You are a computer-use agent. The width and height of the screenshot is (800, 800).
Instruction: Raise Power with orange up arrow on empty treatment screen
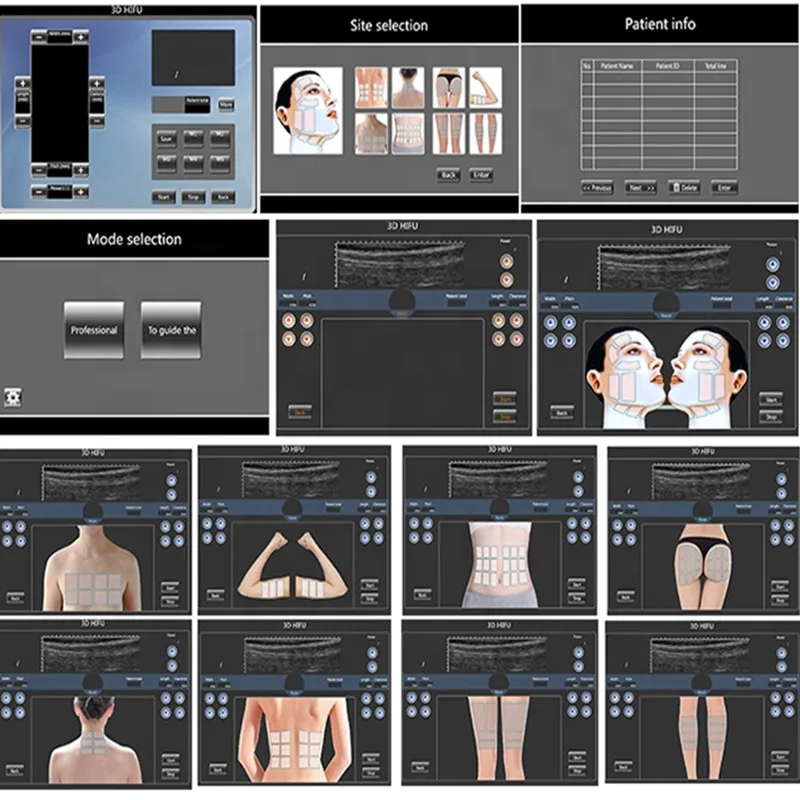[x=506, y=261]
